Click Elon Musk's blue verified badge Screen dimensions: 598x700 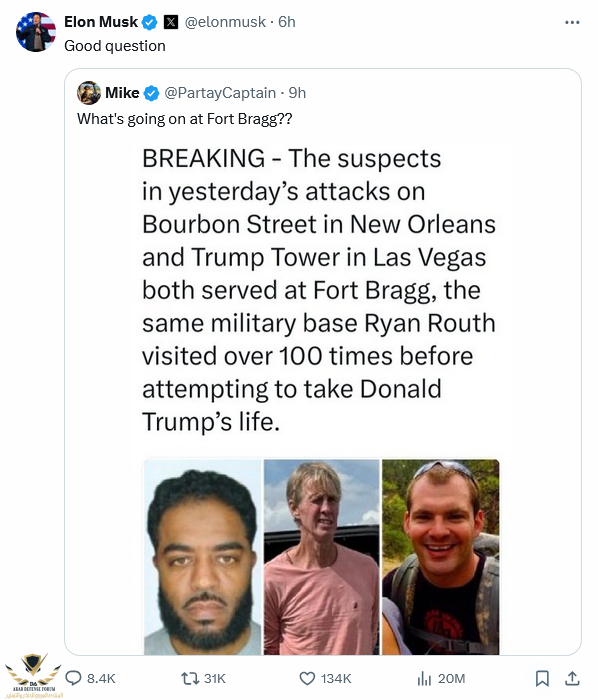[150, 22]
